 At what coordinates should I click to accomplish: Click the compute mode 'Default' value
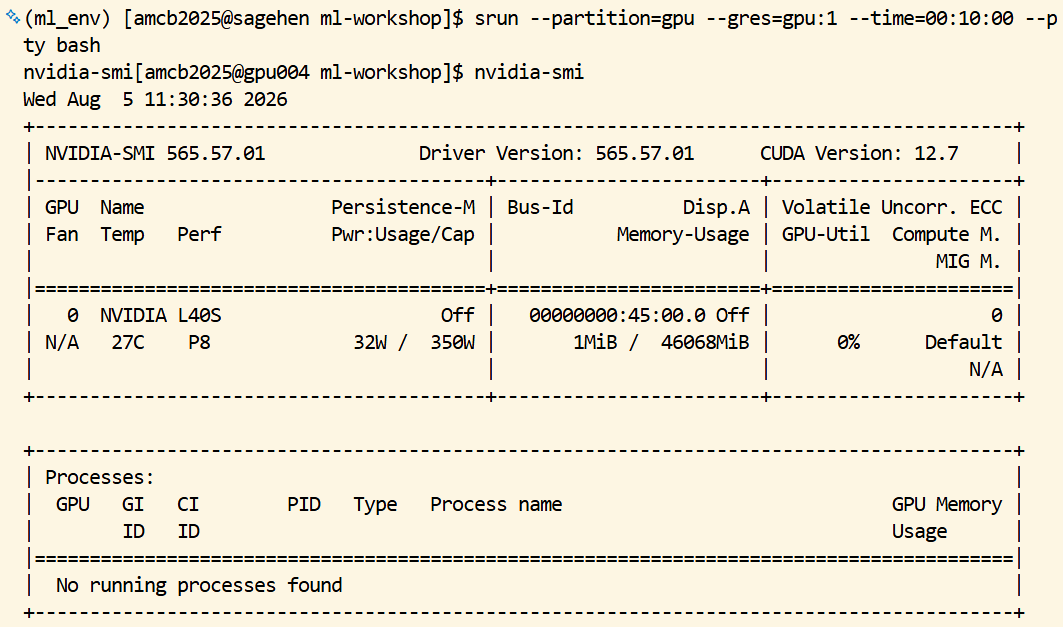pyautogui.click(x=963, y=343)
